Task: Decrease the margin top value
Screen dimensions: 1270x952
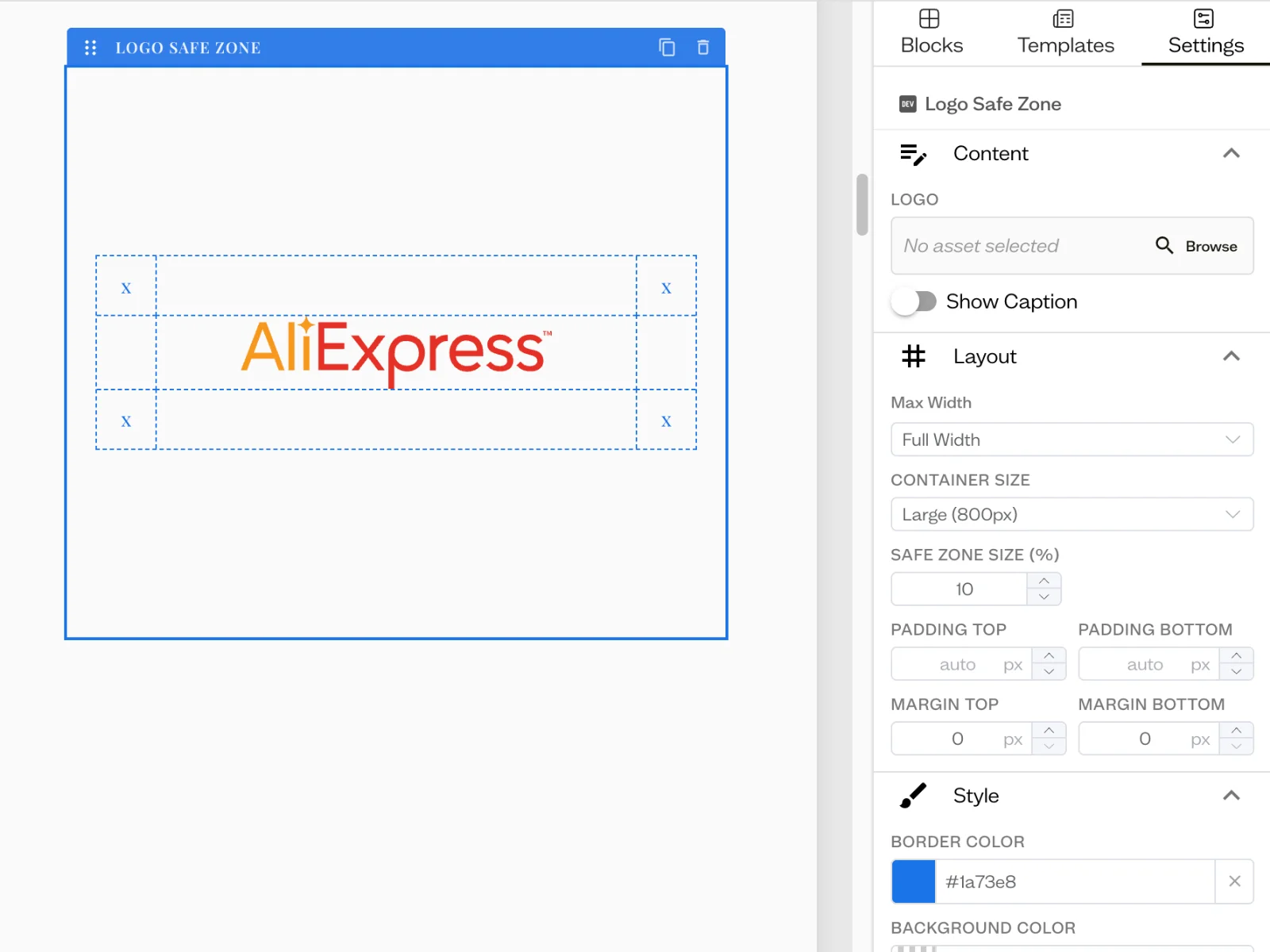Action: click(1049, 747)
